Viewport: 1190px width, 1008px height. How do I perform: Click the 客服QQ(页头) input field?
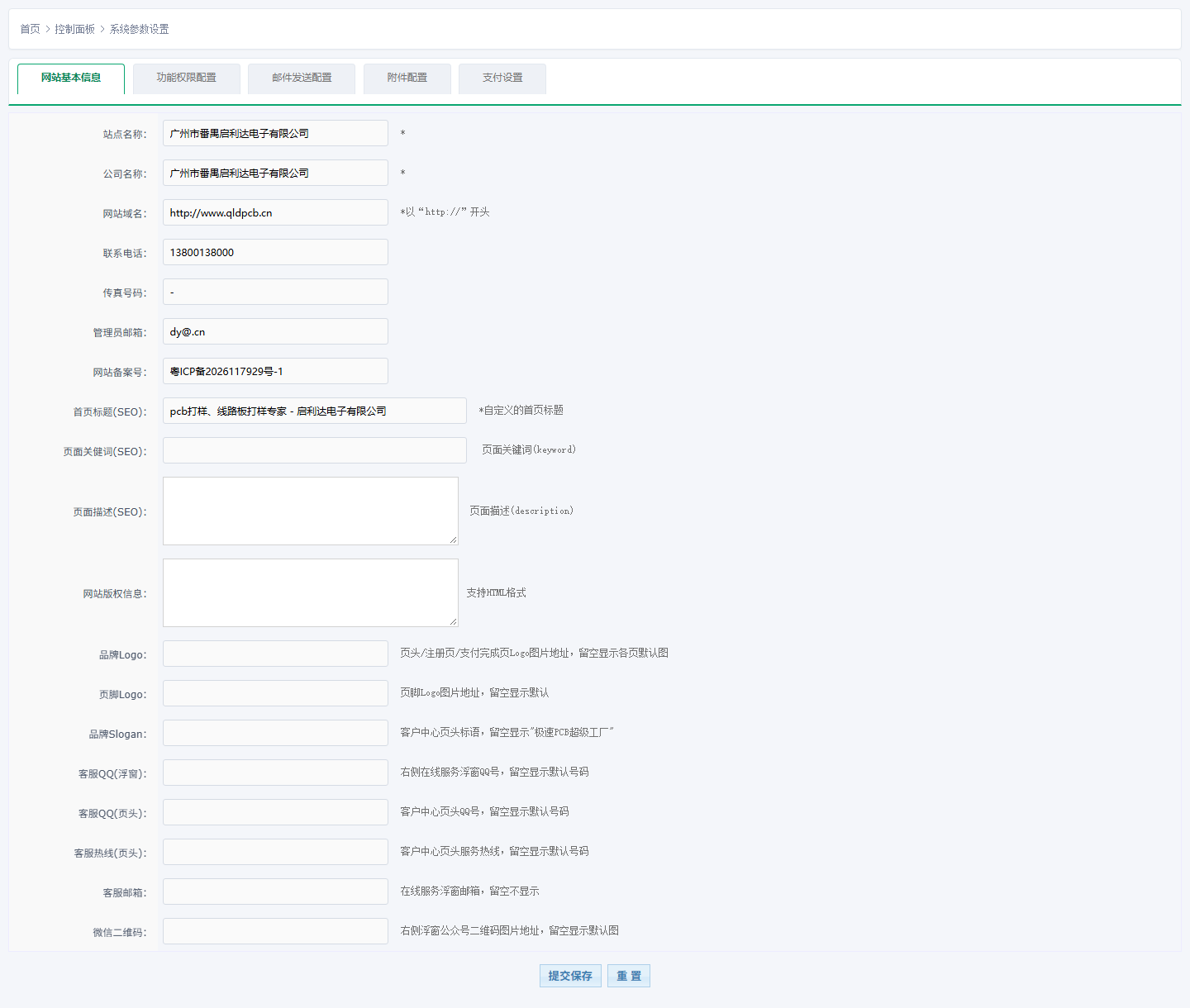coord(275,812)
